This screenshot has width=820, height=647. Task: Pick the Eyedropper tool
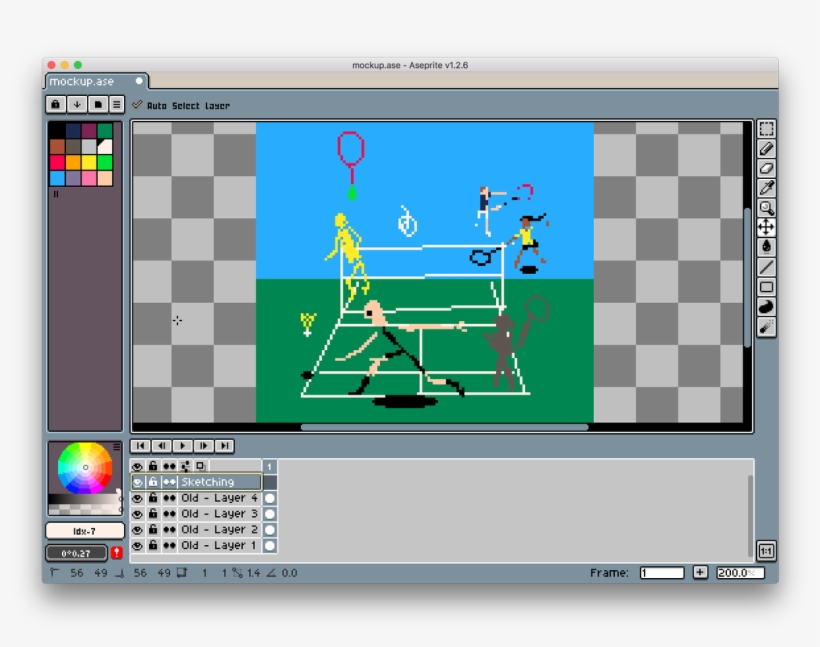click(x=766, y=188)
